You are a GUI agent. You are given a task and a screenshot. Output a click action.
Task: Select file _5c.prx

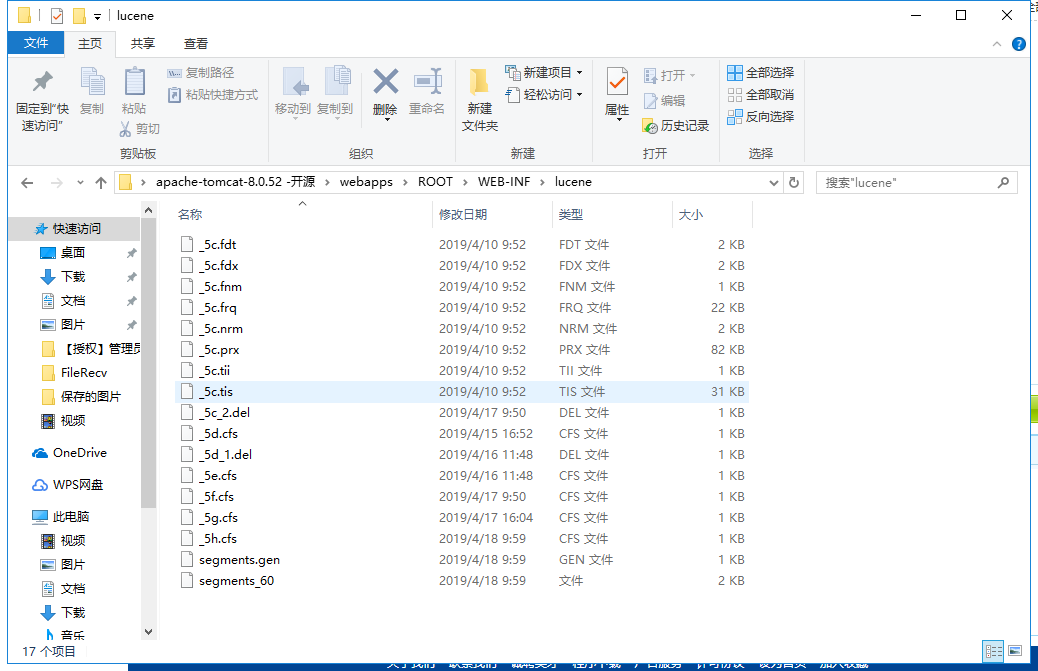(x=462, y=350)
